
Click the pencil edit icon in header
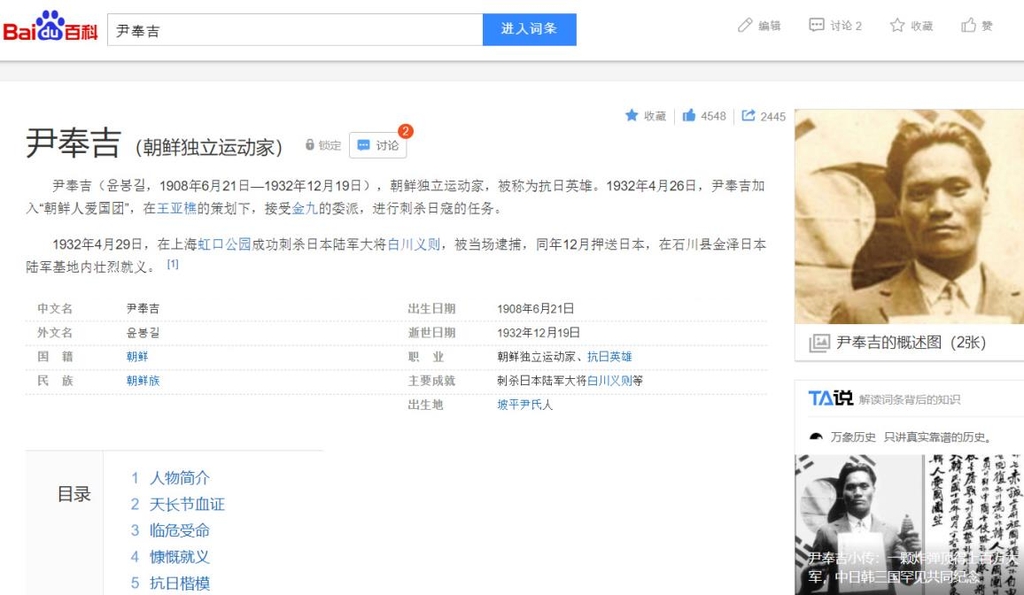pyautogui.click(x=744, y=26)
